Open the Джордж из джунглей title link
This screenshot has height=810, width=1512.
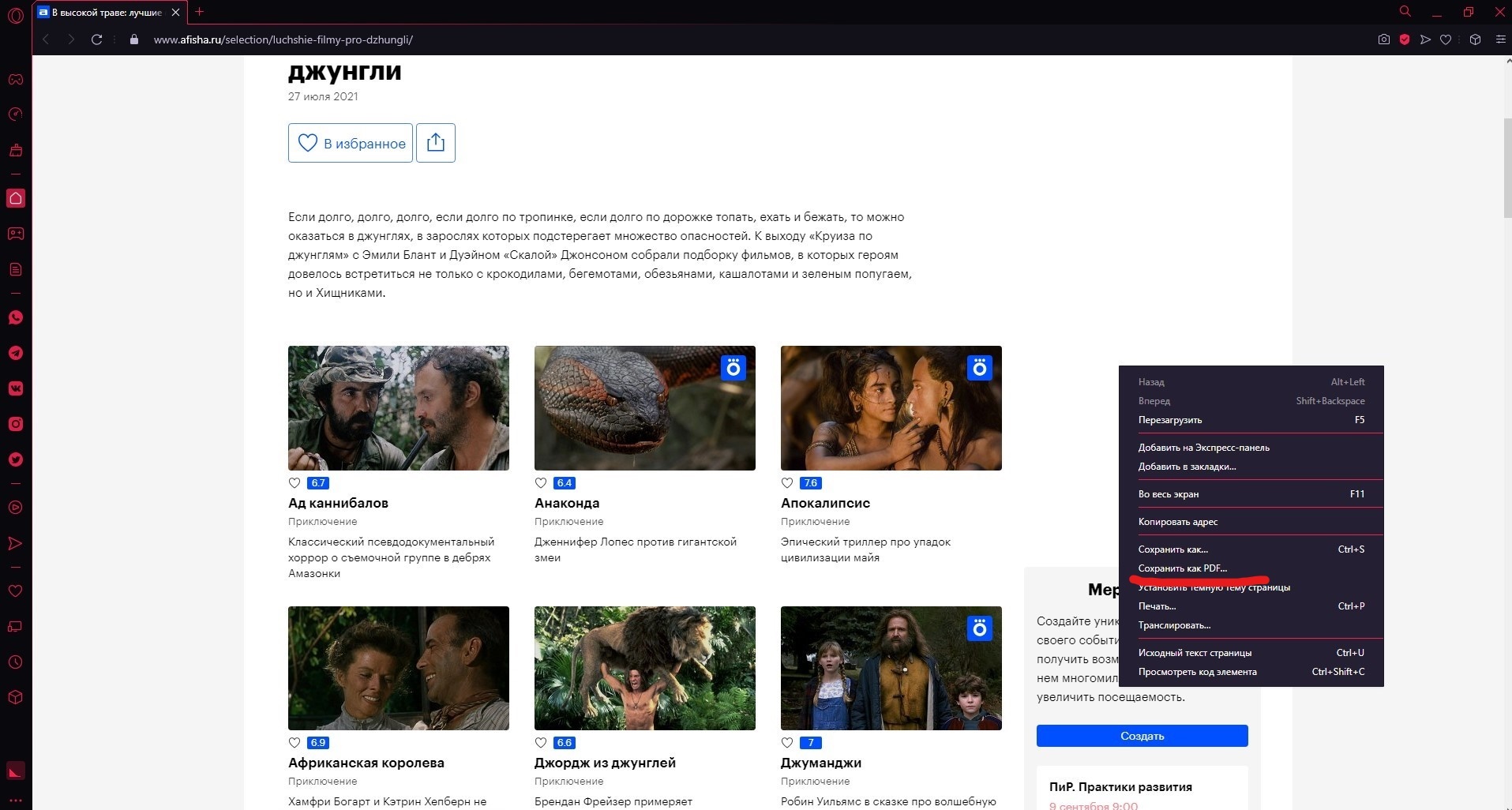pos(605,763)
